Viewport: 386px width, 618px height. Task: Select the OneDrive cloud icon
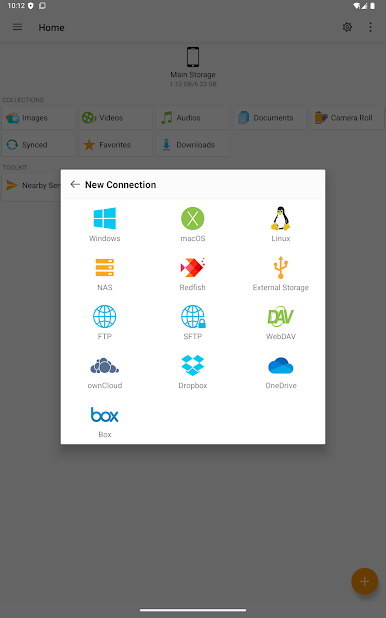click(x=280, y=365)
